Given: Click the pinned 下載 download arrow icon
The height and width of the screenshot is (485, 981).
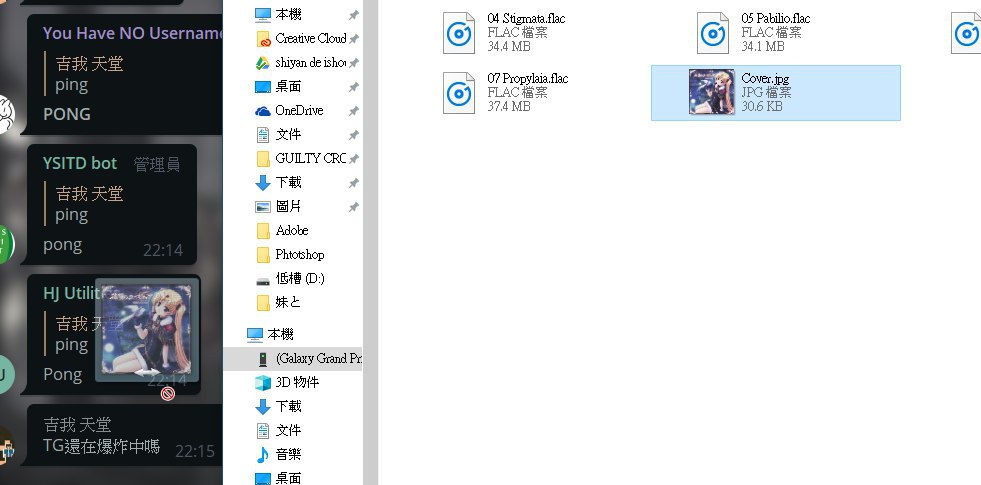Looking at the screenshot, I should [263, 183].
